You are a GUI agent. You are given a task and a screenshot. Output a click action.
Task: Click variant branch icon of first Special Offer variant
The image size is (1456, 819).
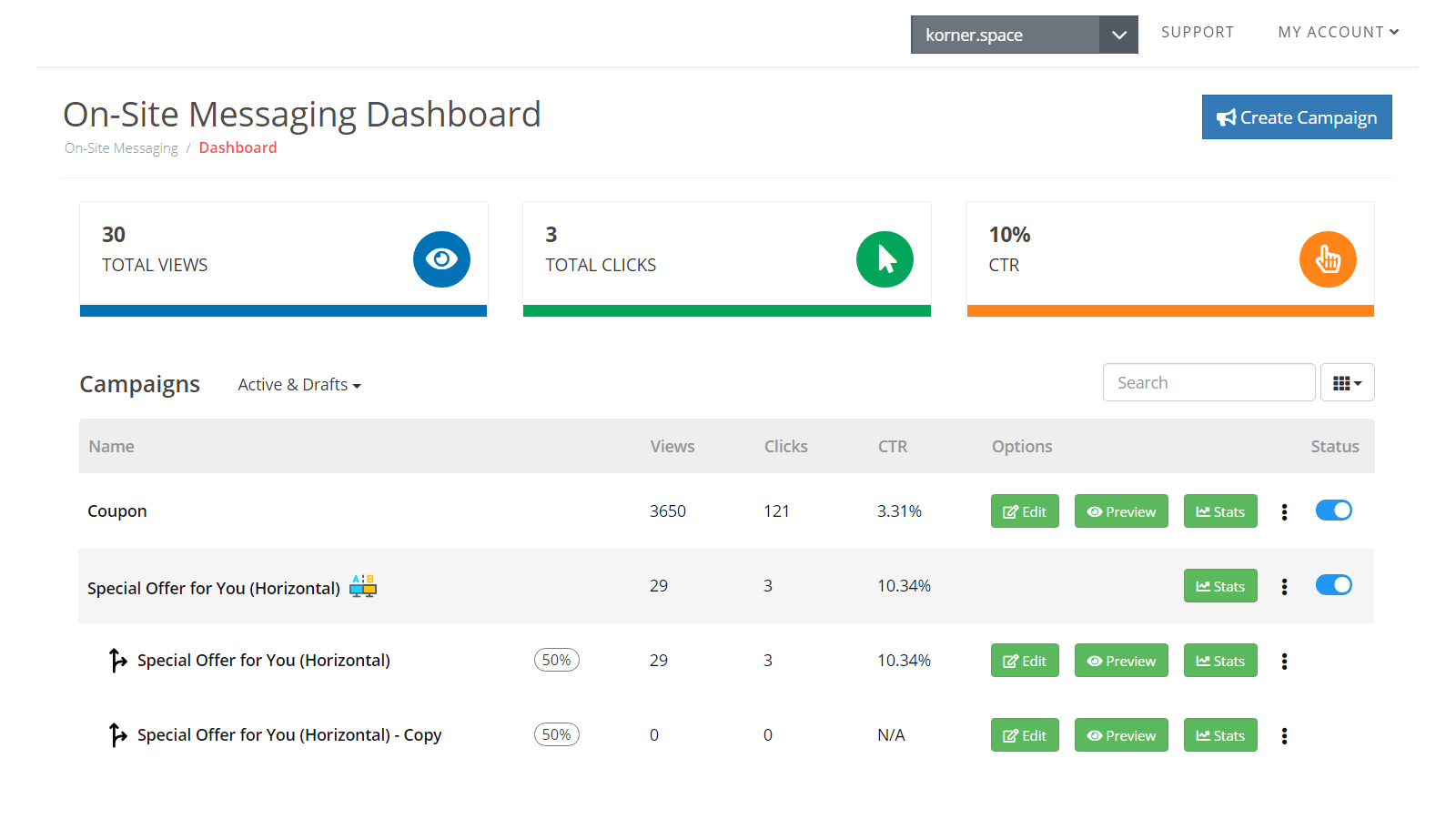(x=117, y=660)
